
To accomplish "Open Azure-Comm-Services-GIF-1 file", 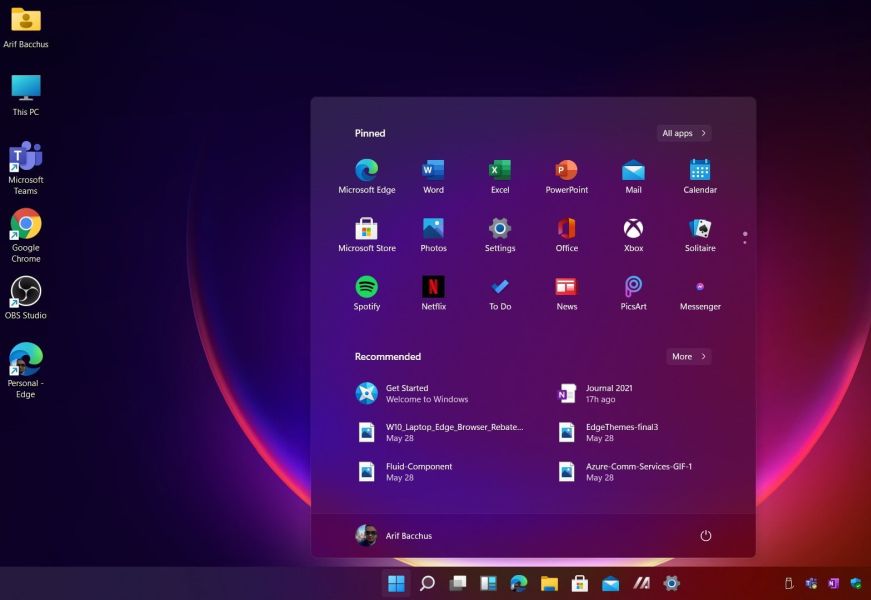I will point(625,472).
